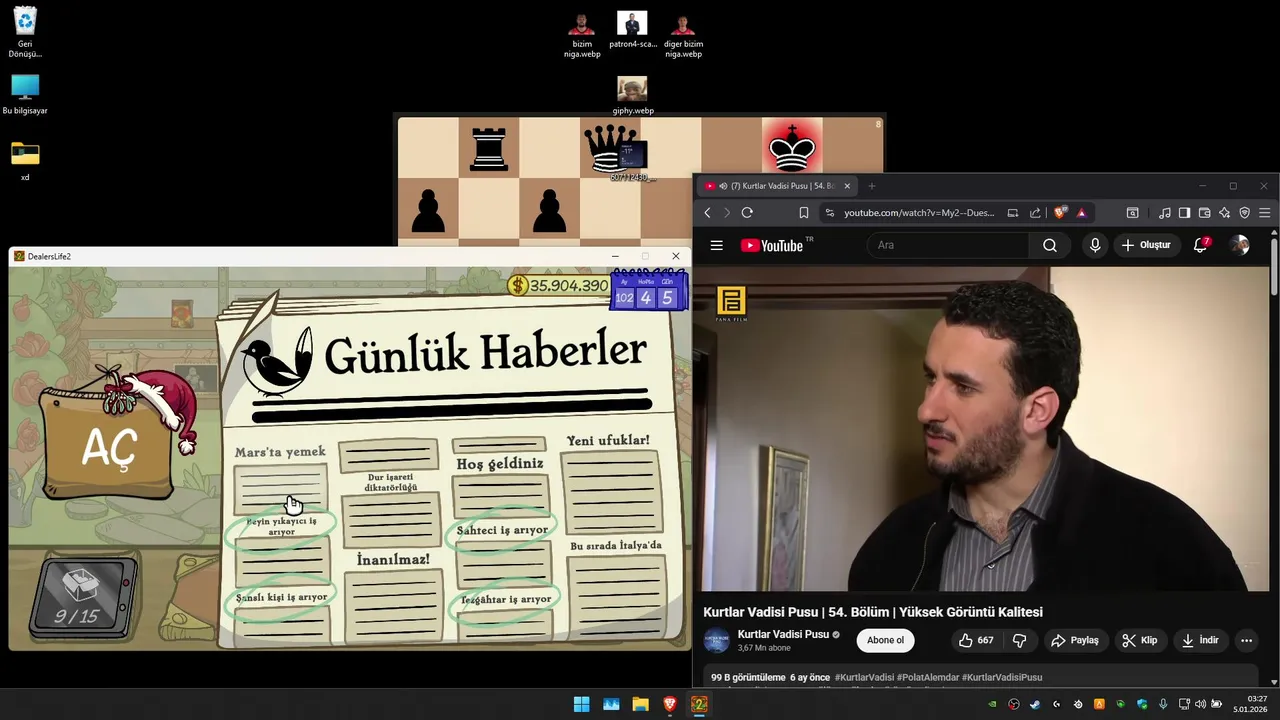Viewport: 1280px width, 720px height.
Task: Click the Klip button under video
Action: tap(1140, 640)
